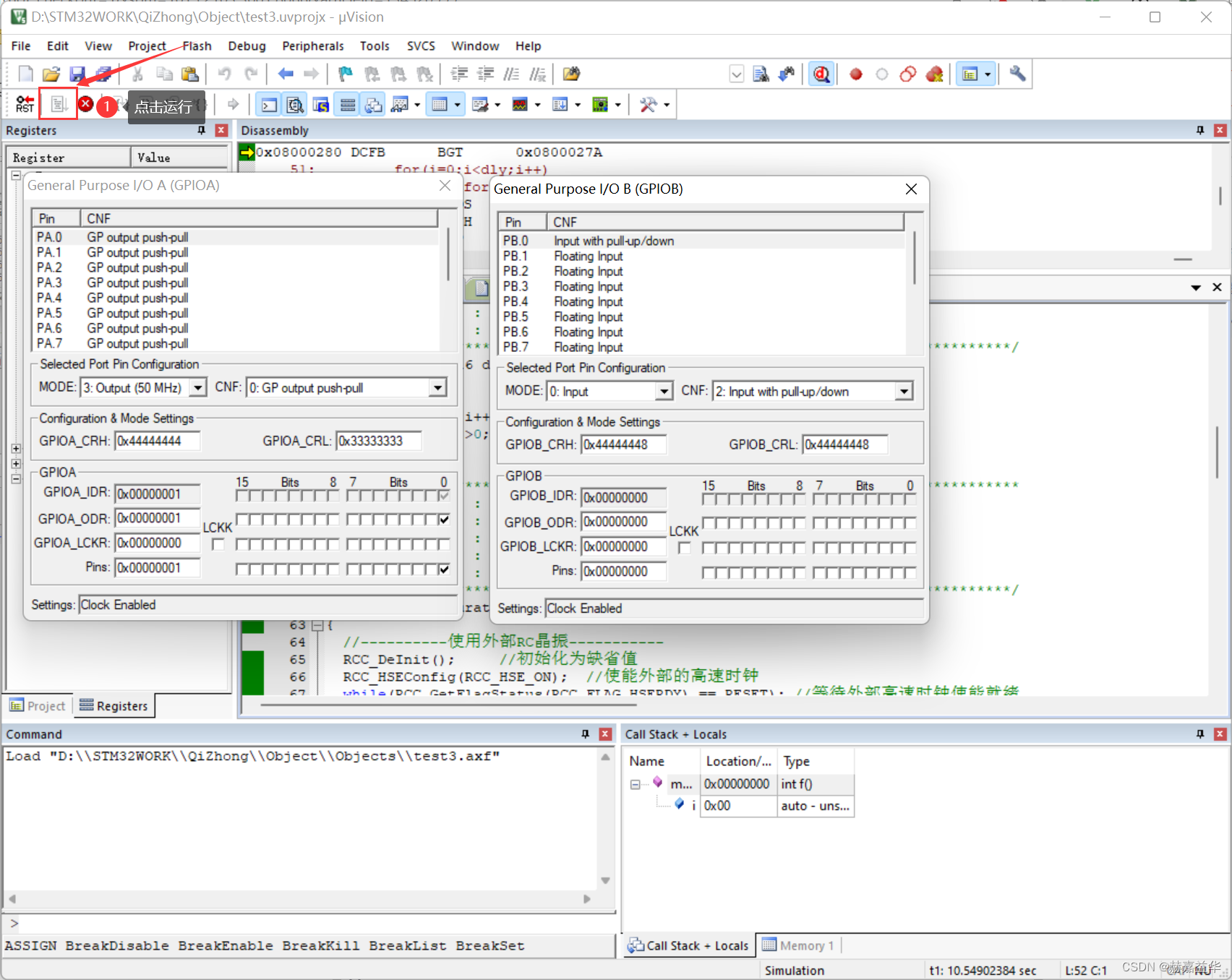Save the current file

[x=77, y=74]
